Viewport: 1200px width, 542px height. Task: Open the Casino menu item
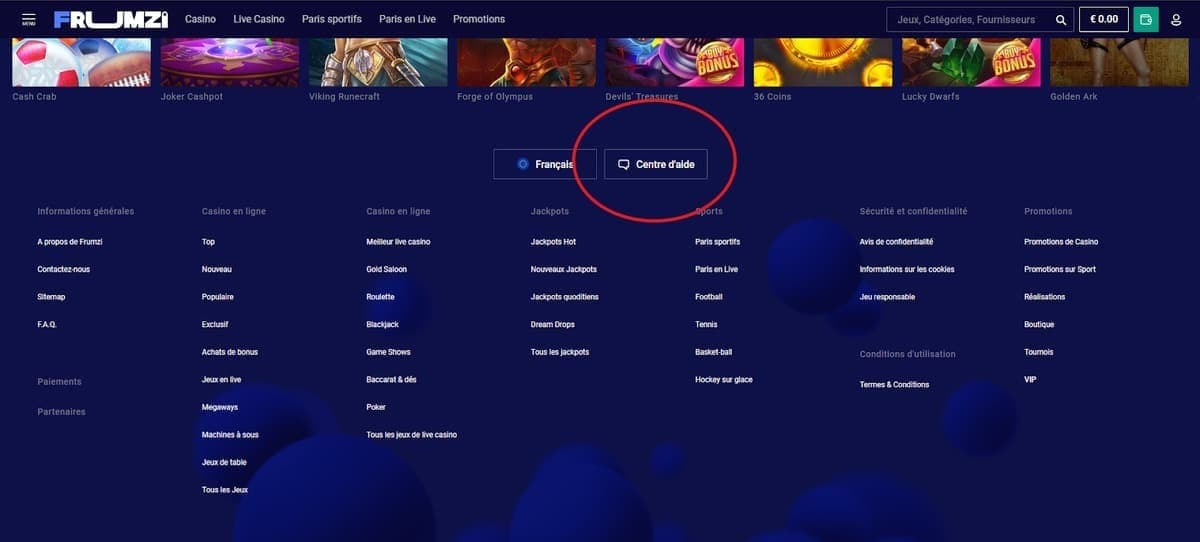(200, 19)
